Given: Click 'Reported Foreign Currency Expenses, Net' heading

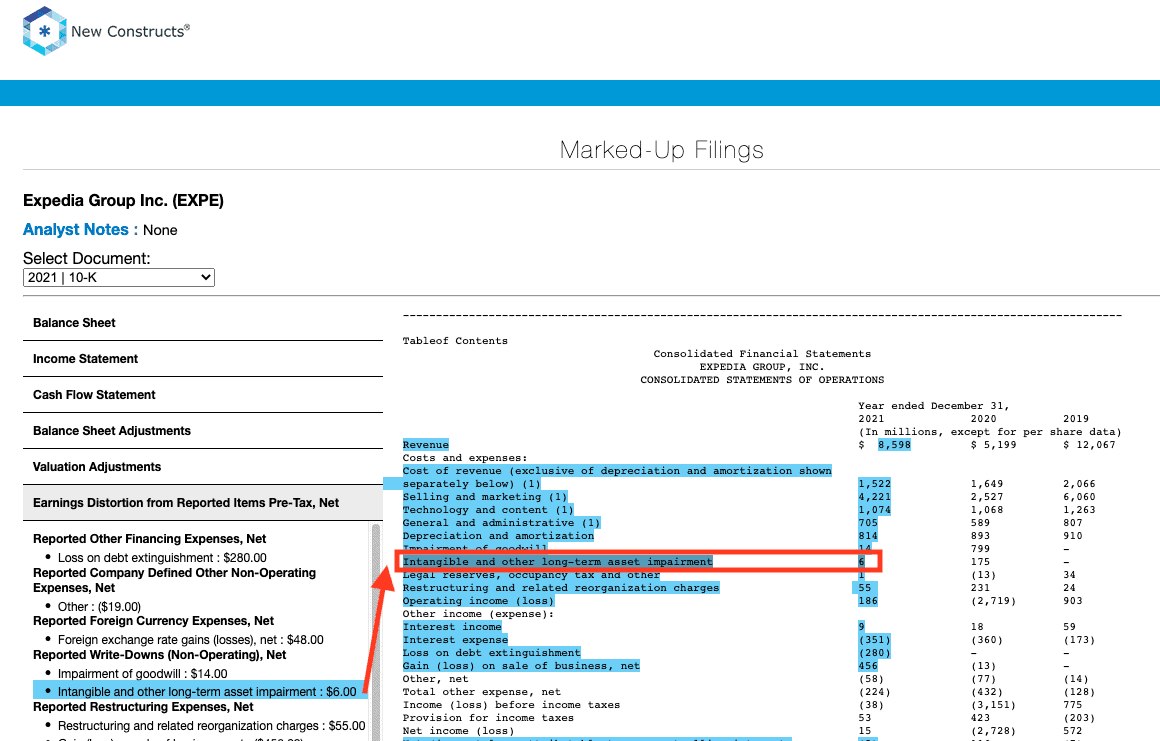Looking at the screenshot, I should [153, 621].
